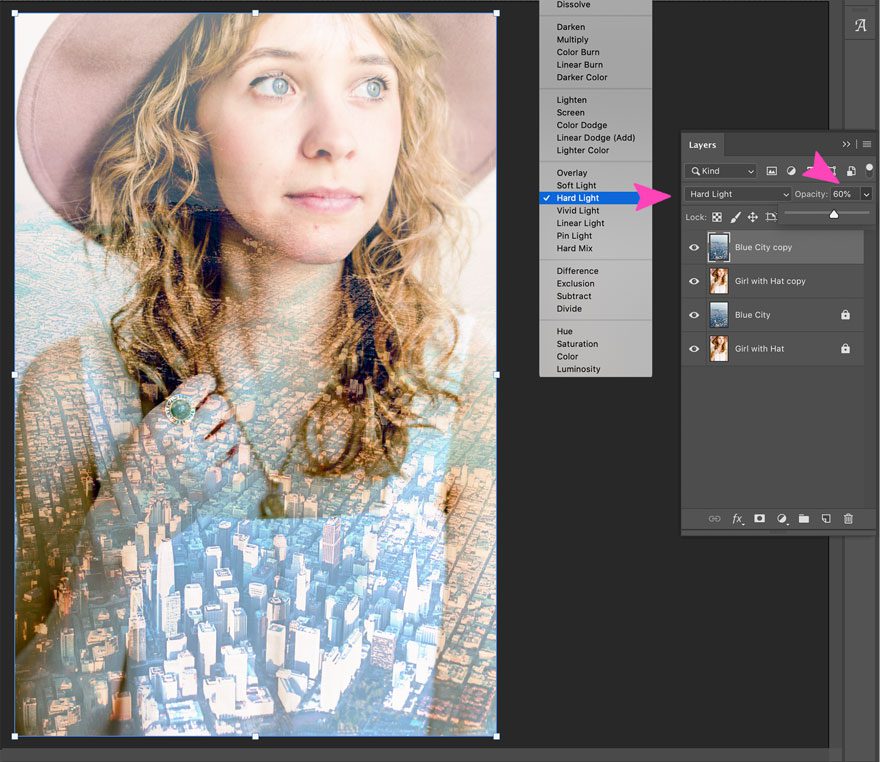Open the Layers panel options menu
This screenshot has height=762, width=880.
pos(866,143)
